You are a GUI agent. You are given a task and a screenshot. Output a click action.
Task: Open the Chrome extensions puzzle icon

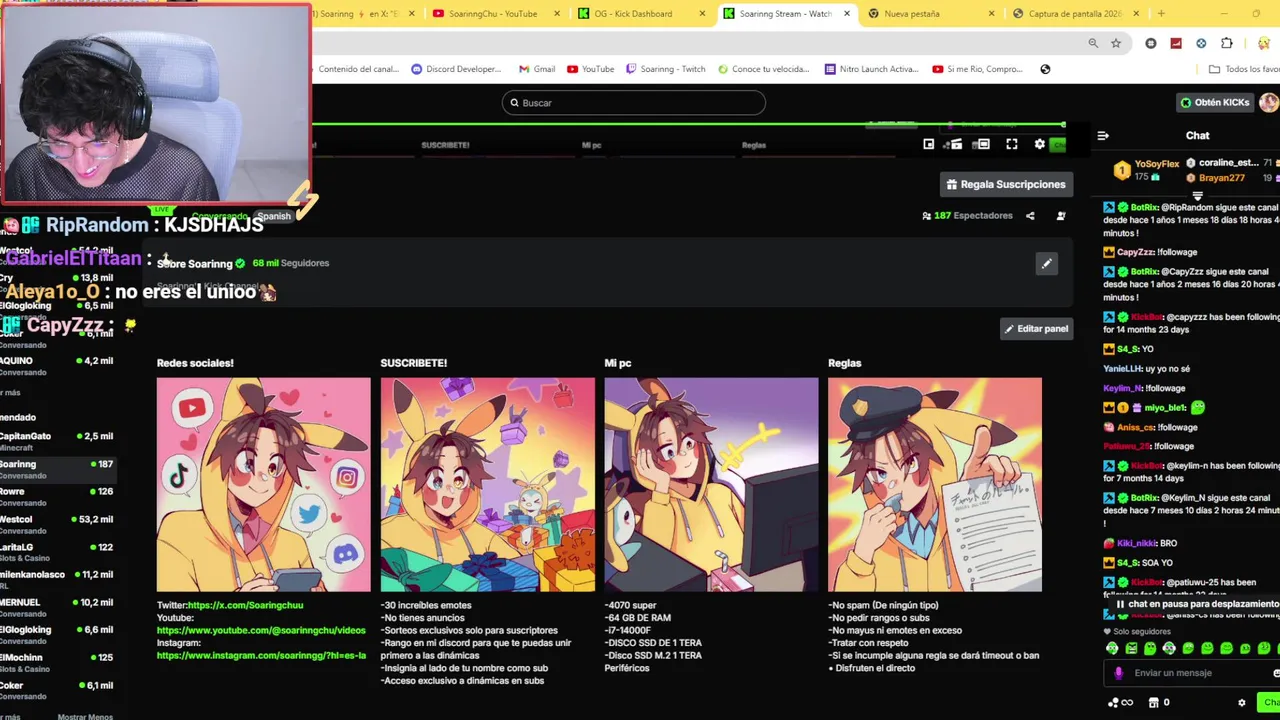pos(1227,43)
